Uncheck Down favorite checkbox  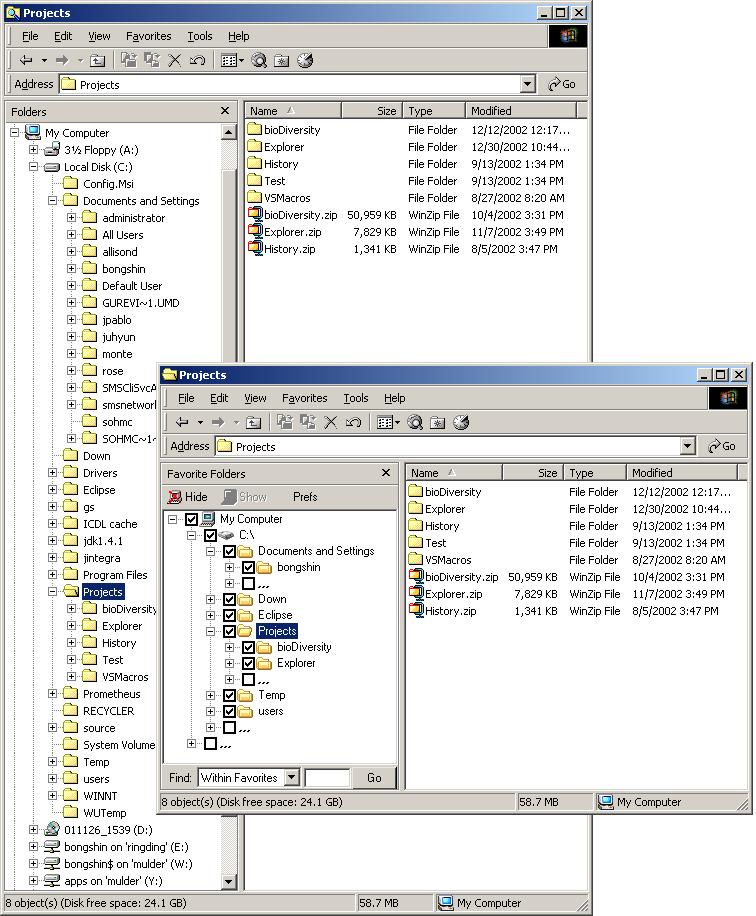[230, 599]
